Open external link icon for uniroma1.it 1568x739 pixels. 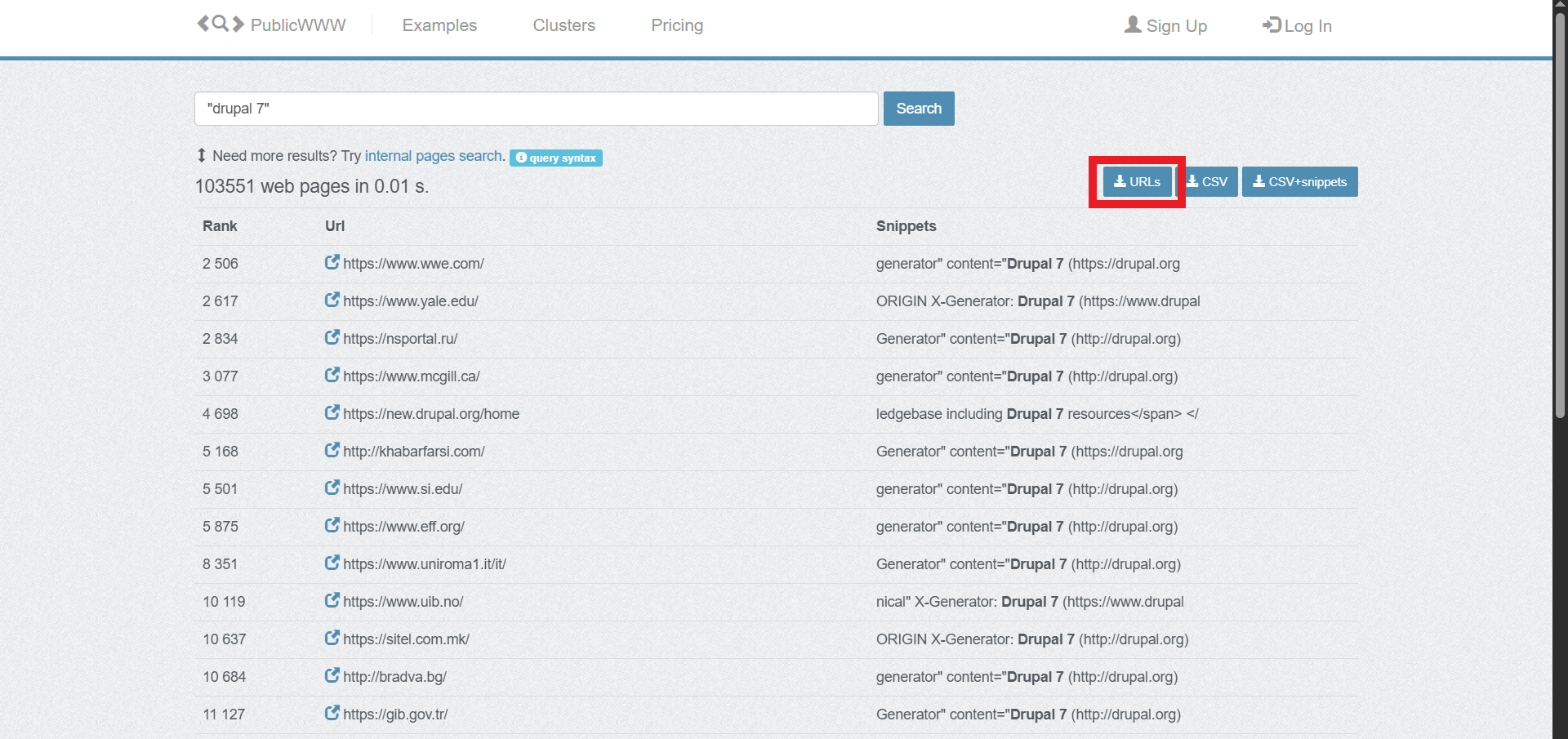(x=332, y=563)
